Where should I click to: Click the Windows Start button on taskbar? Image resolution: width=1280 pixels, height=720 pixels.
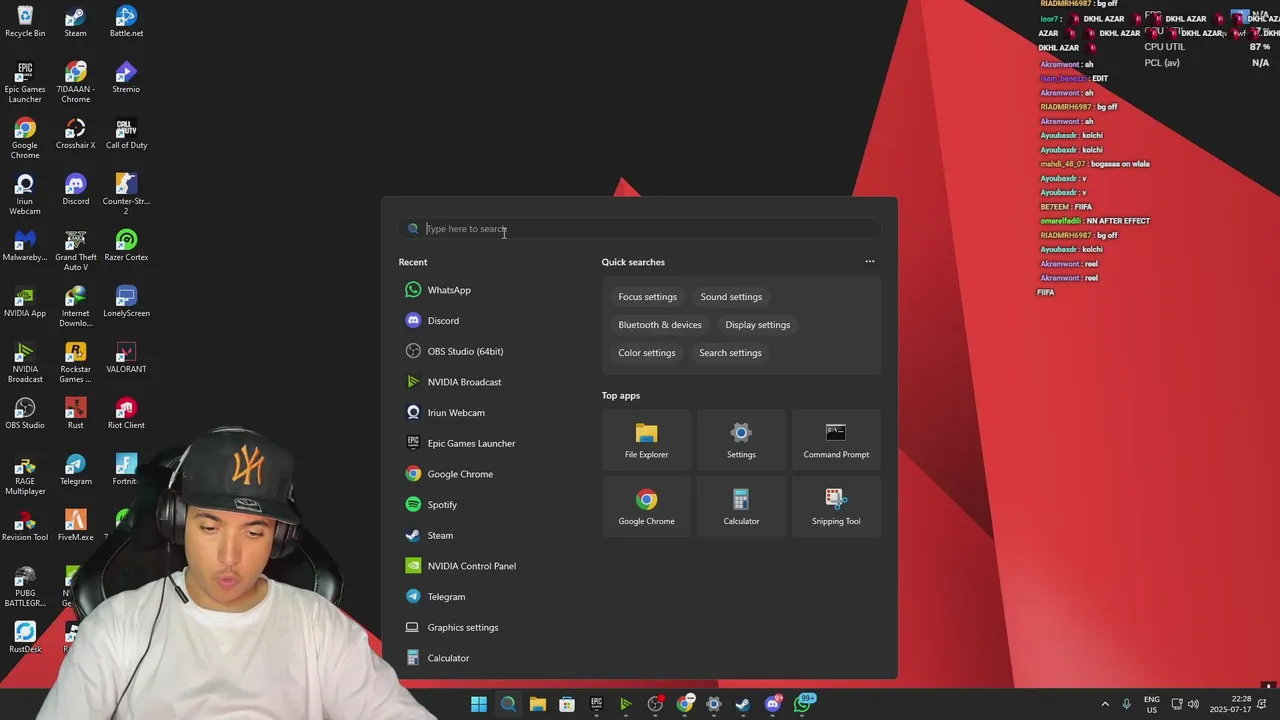[x=479, y=704]
